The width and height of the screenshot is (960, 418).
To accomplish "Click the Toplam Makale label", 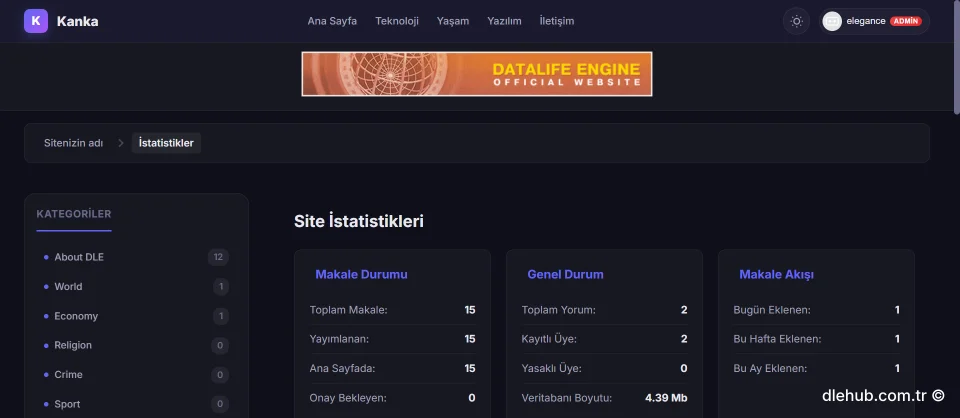I will (348, 310).
